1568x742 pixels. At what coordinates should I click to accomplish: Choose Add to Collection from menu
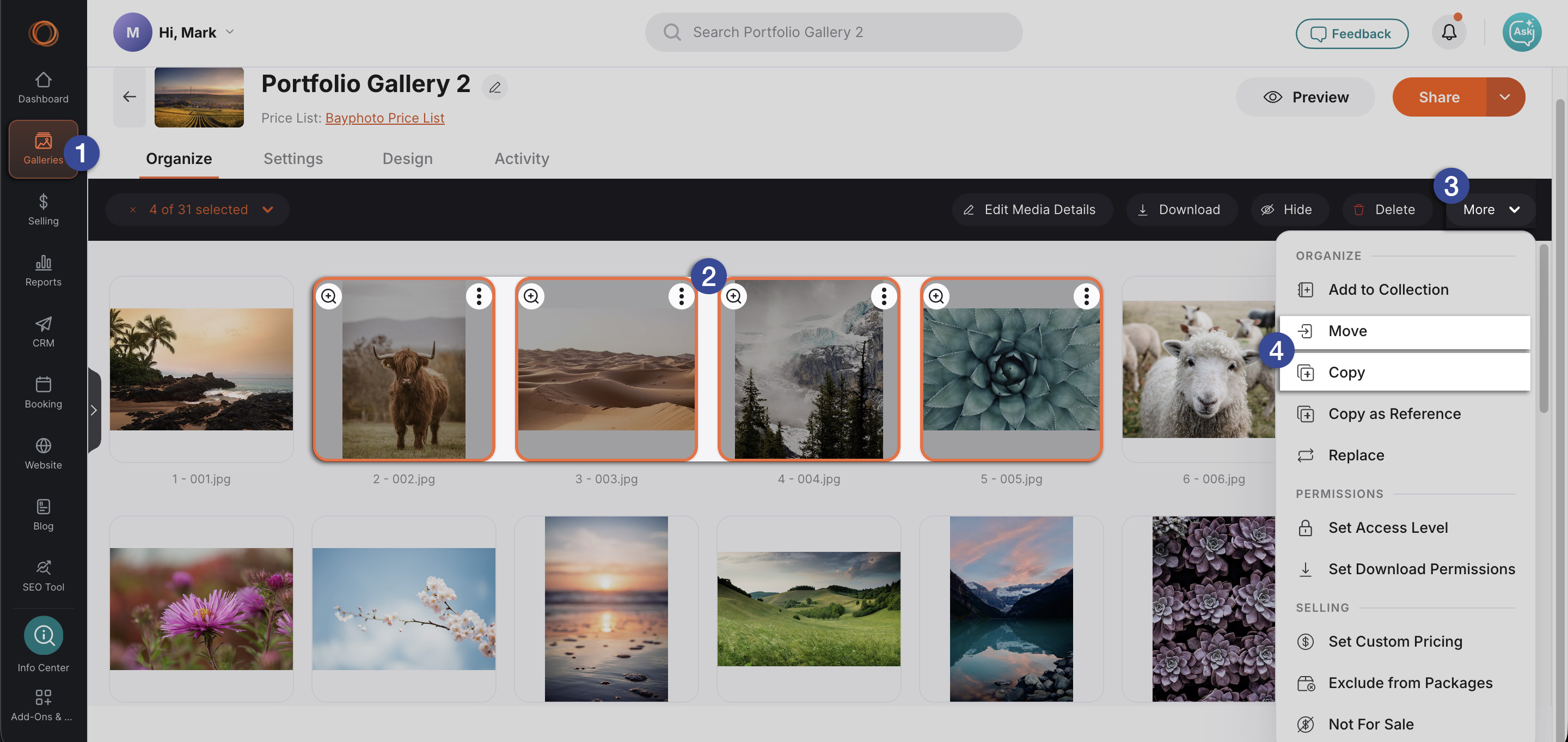[x=1405, y=289]
